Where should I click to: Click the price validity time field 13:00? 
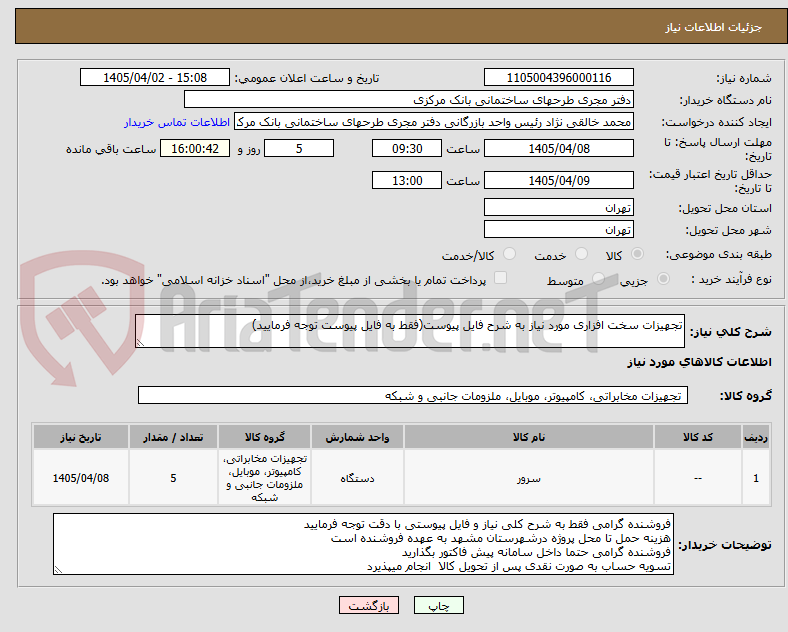point(407,180)
